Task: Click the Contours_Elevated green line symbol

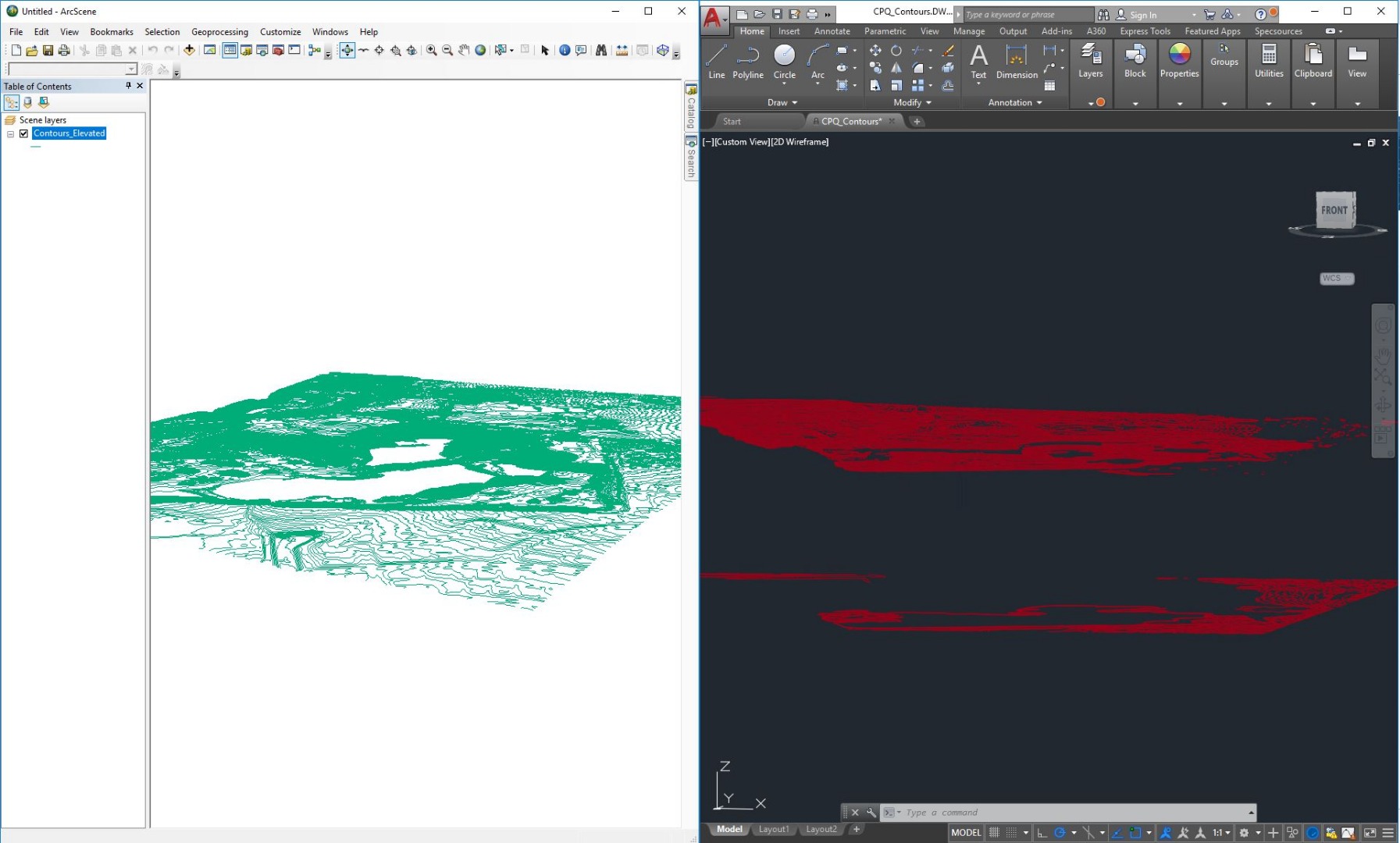Action: [x=35, y=147]
